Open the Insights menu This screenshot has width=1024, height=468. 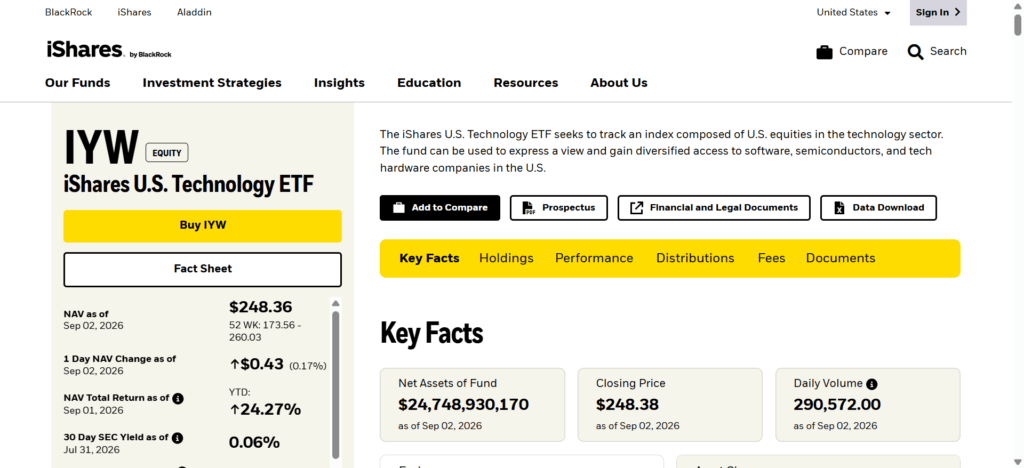click(x=339, y=83)
